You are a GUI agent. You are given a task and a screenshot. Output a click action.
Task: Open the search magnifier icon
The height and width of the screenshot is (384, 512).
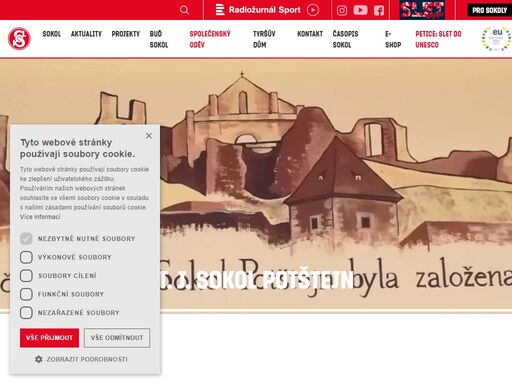184,10
